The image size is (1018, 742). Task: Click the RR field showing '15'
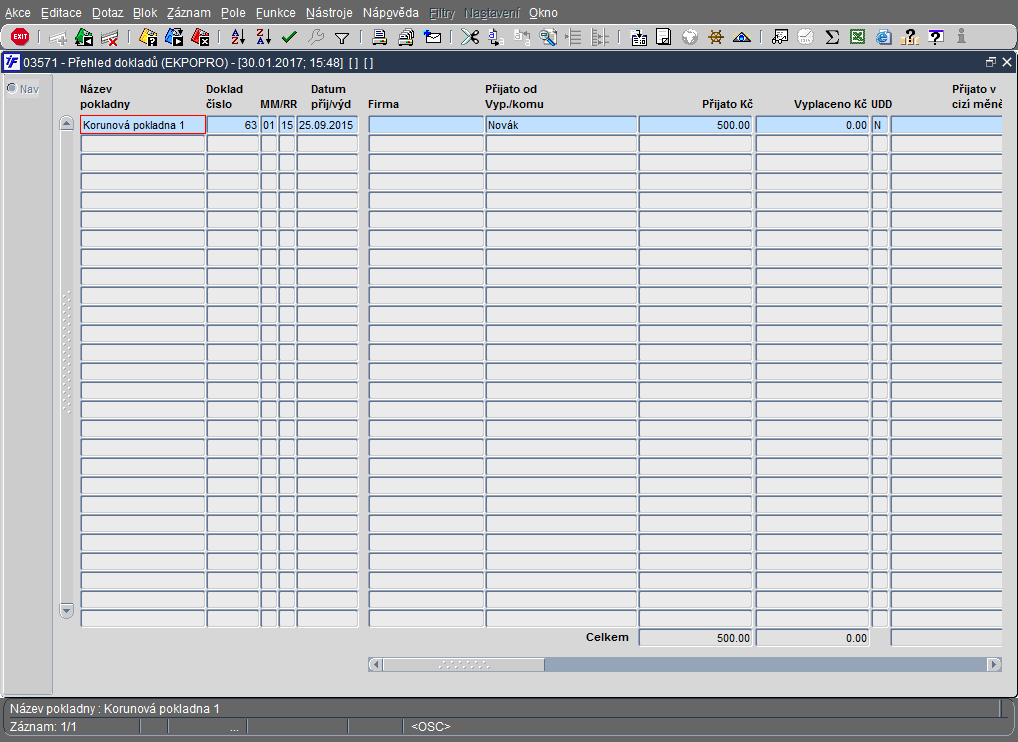tap(287, 125)
